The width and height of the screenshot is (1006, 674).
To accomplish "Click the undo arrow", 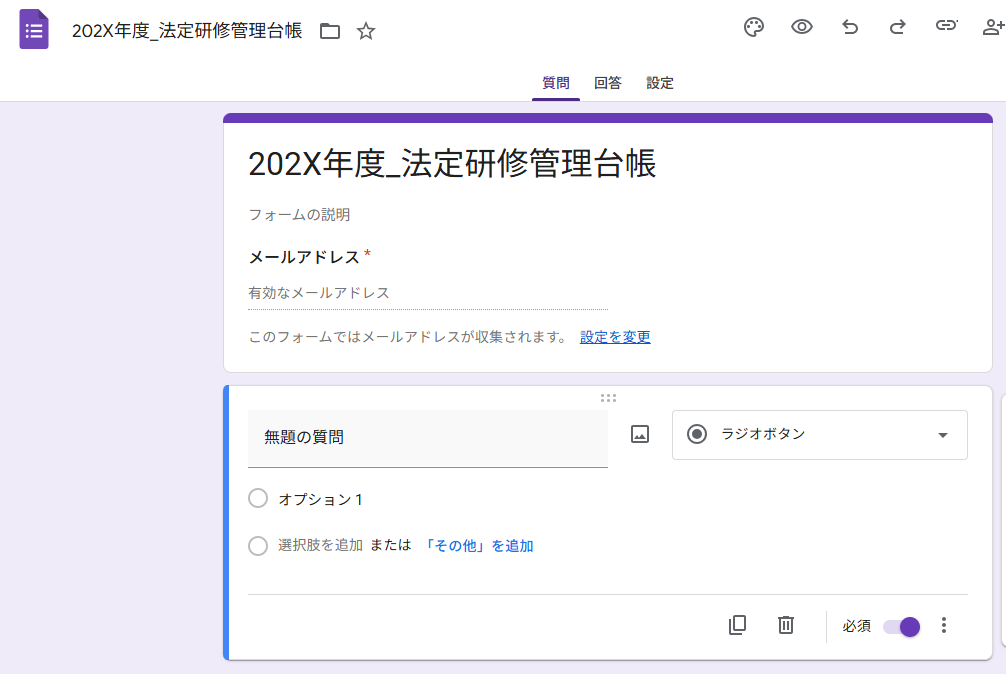I will [850, 27].
